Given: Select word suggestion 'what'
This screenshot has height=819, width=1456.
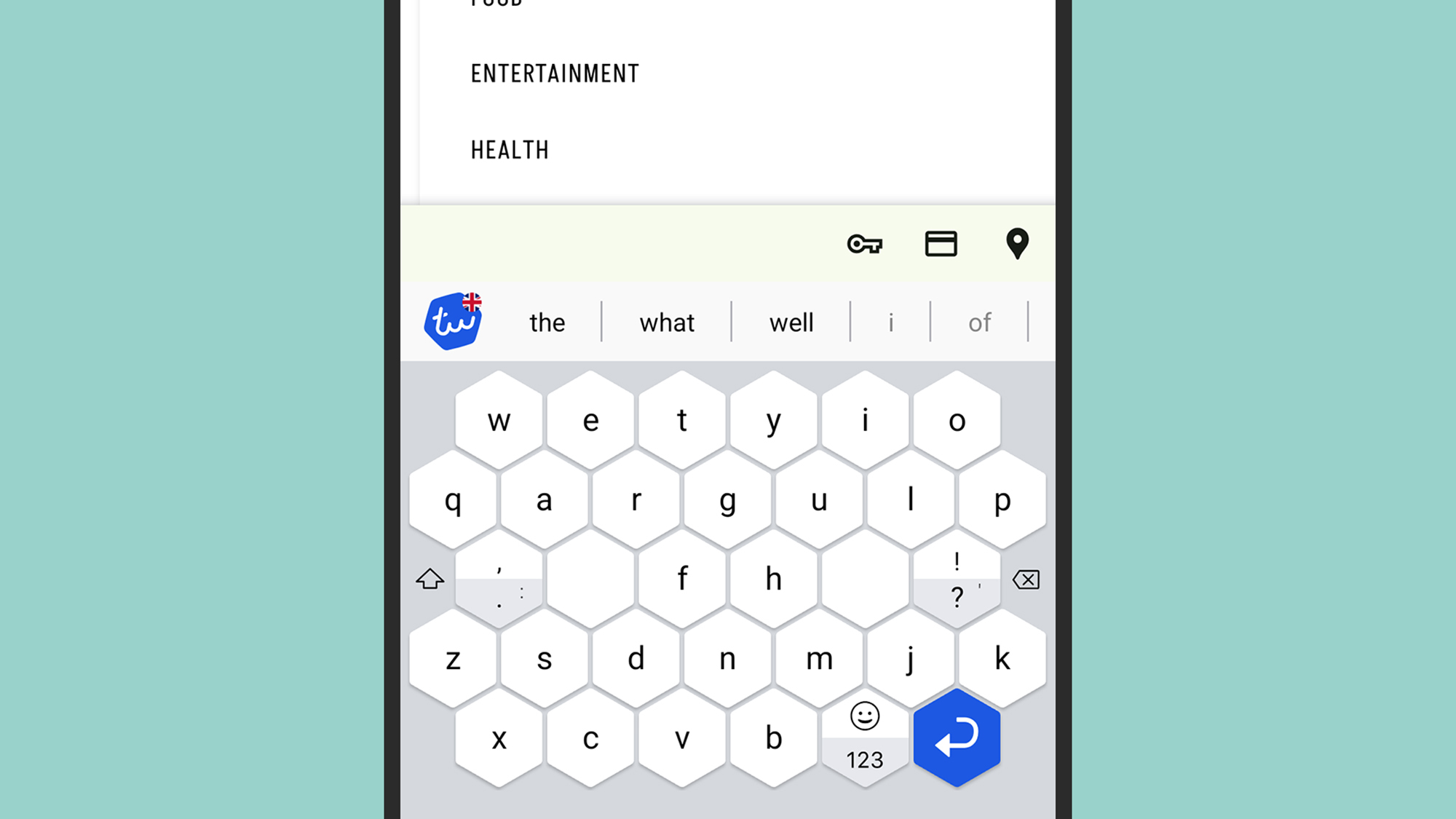Looking at the screenshot, I should (667, 322).
